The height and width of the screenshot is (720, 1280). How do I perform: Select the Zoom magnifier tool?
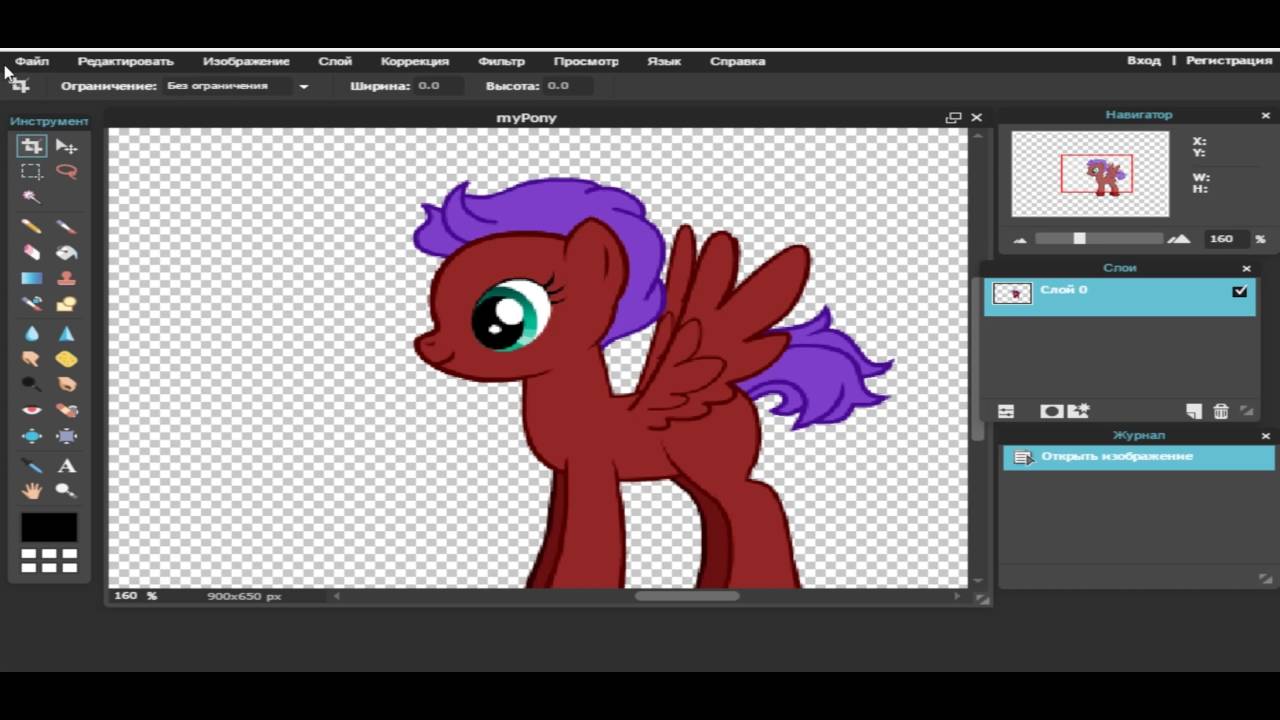66,491
